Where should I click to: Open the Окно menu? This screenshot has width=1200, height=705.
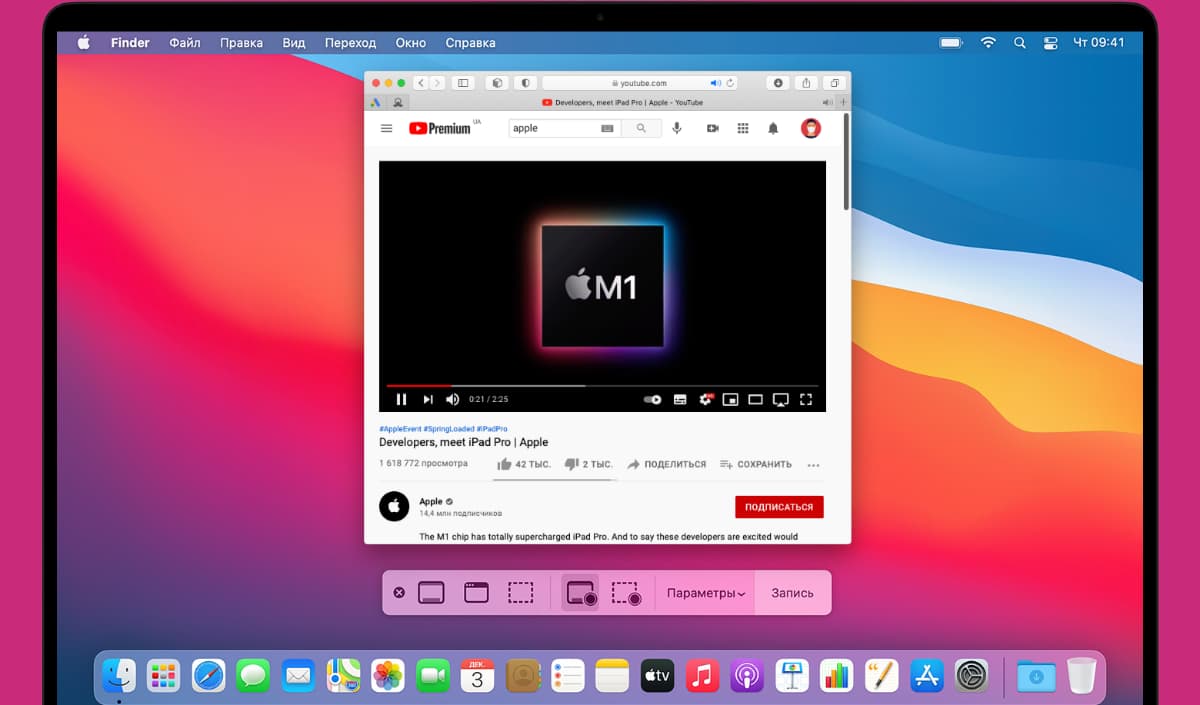point(410,43)
